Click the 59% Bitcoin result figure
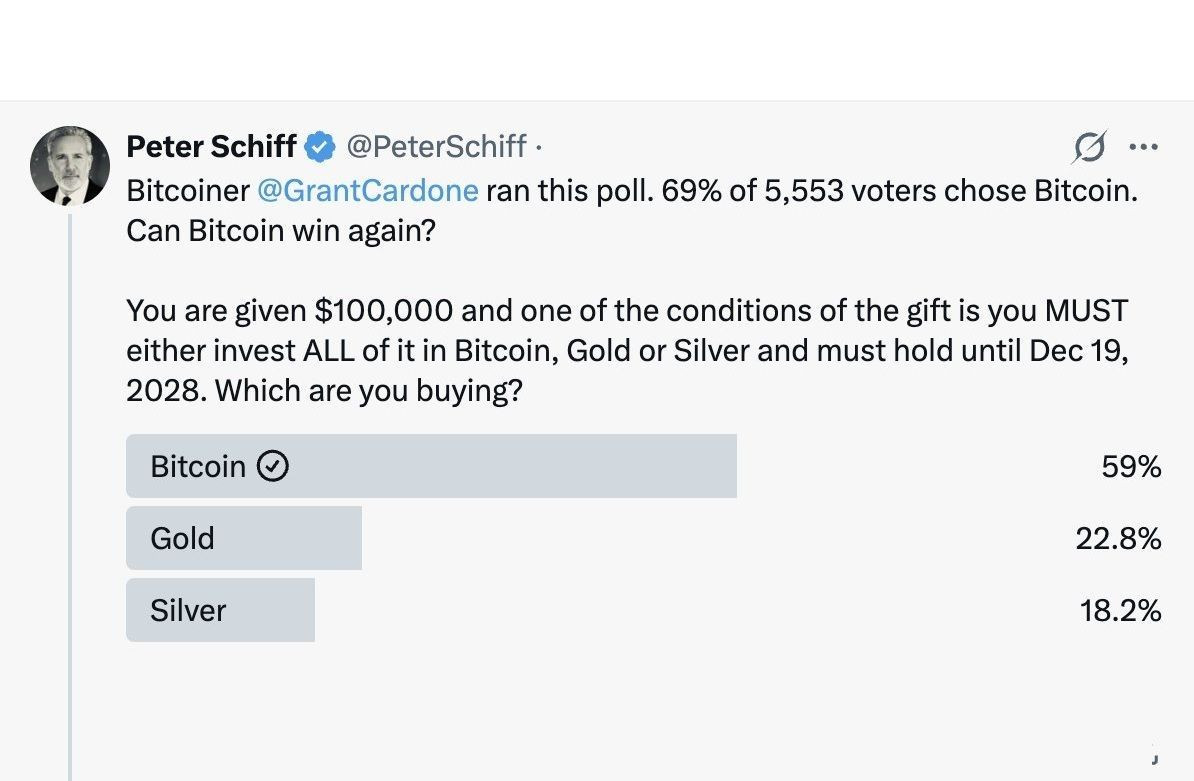The image size is (1194, 781). pyautogui.click(x=1131, y=467)
